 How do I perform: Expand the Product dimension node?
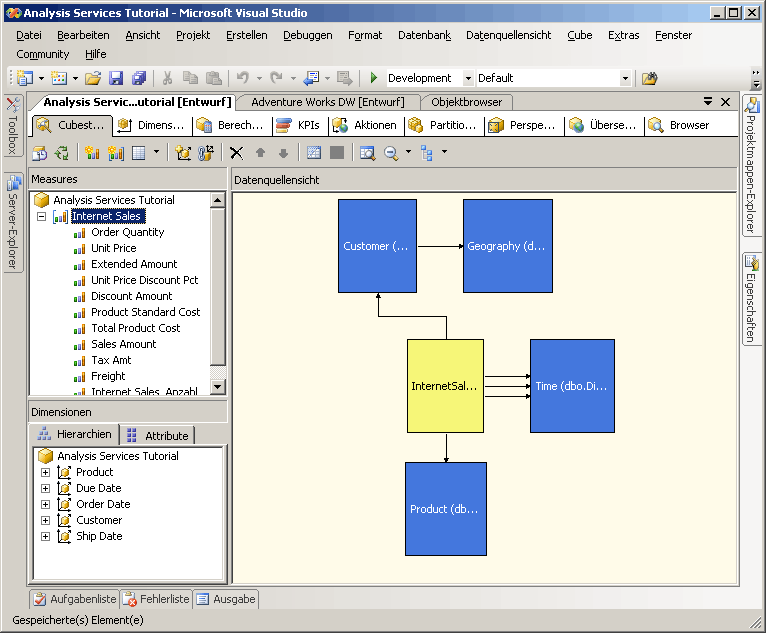[45, 472]
